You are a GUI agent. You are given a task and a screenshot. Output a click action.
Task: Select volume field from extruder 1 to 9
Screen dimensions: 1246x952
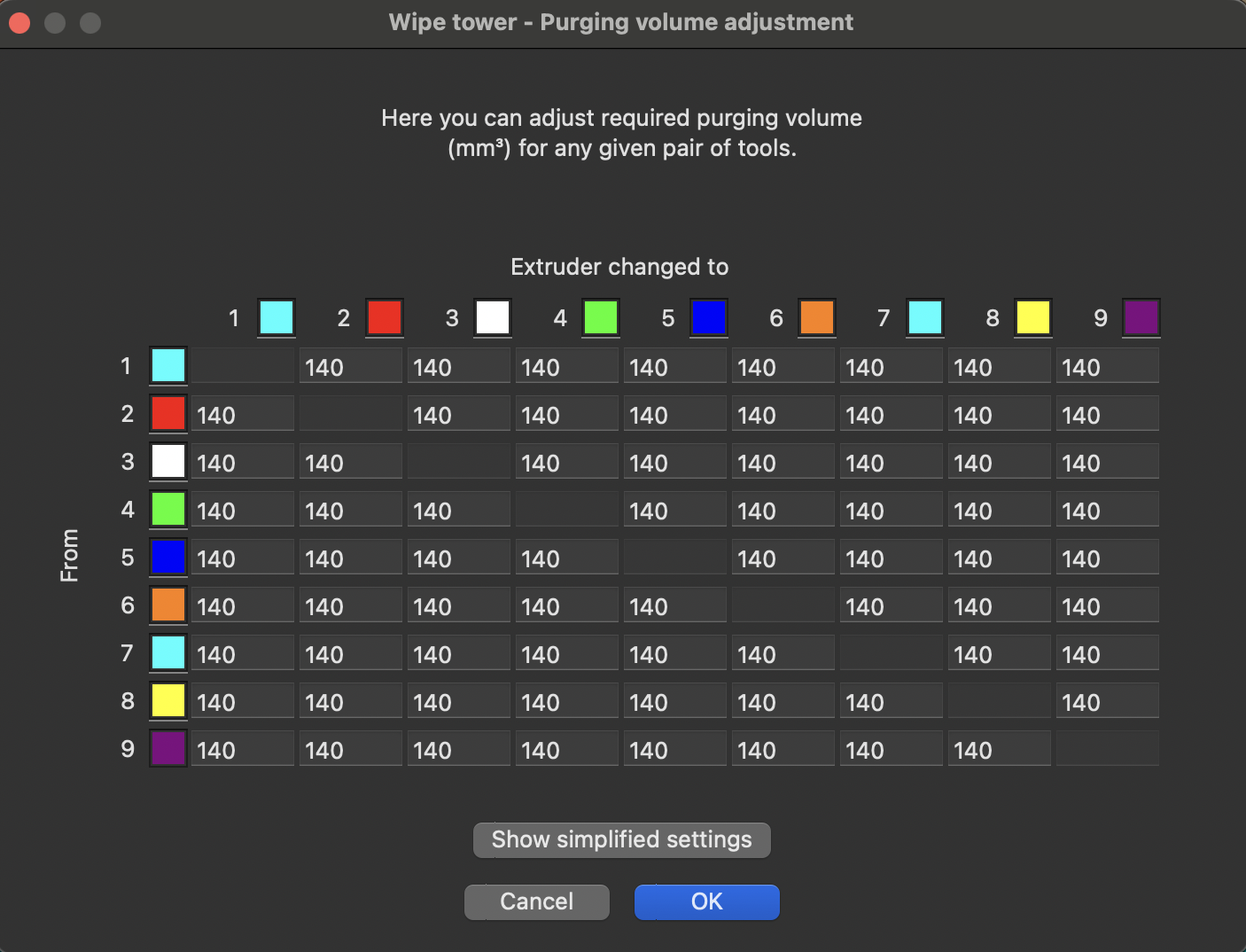tap(1108, 366)
